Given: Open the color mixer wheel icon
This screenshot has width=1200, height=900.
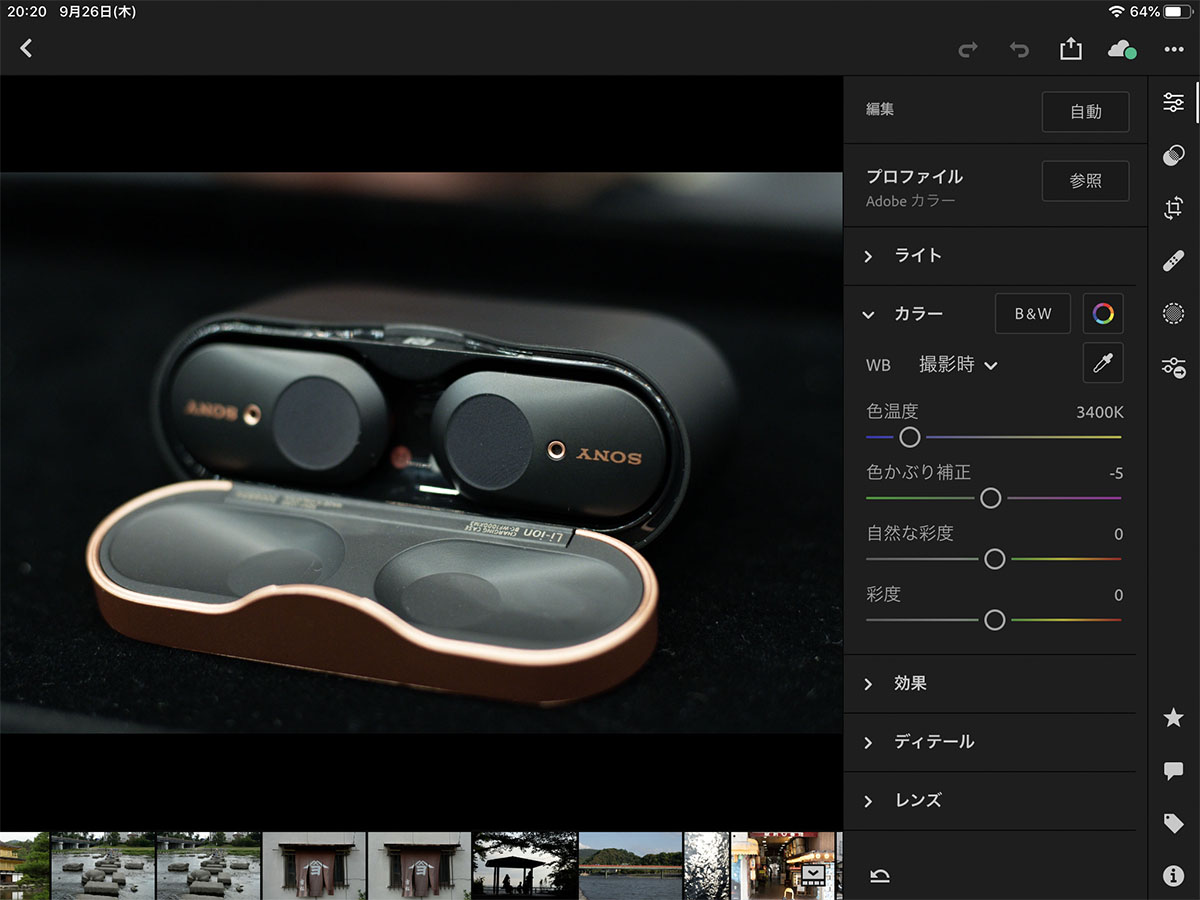Looking at the screenshot, I should click(x=1103, y=314).
